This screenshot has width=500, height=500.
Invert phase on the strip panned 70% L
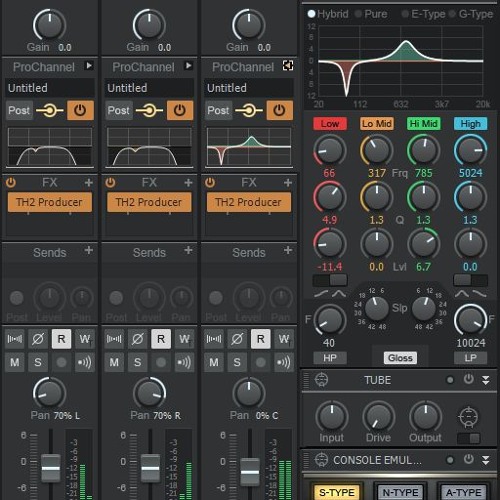click(38, 339)
